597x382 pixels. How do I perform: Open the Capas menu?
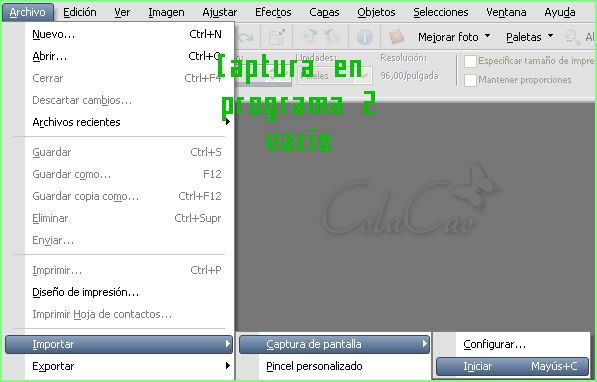(324, 12)
